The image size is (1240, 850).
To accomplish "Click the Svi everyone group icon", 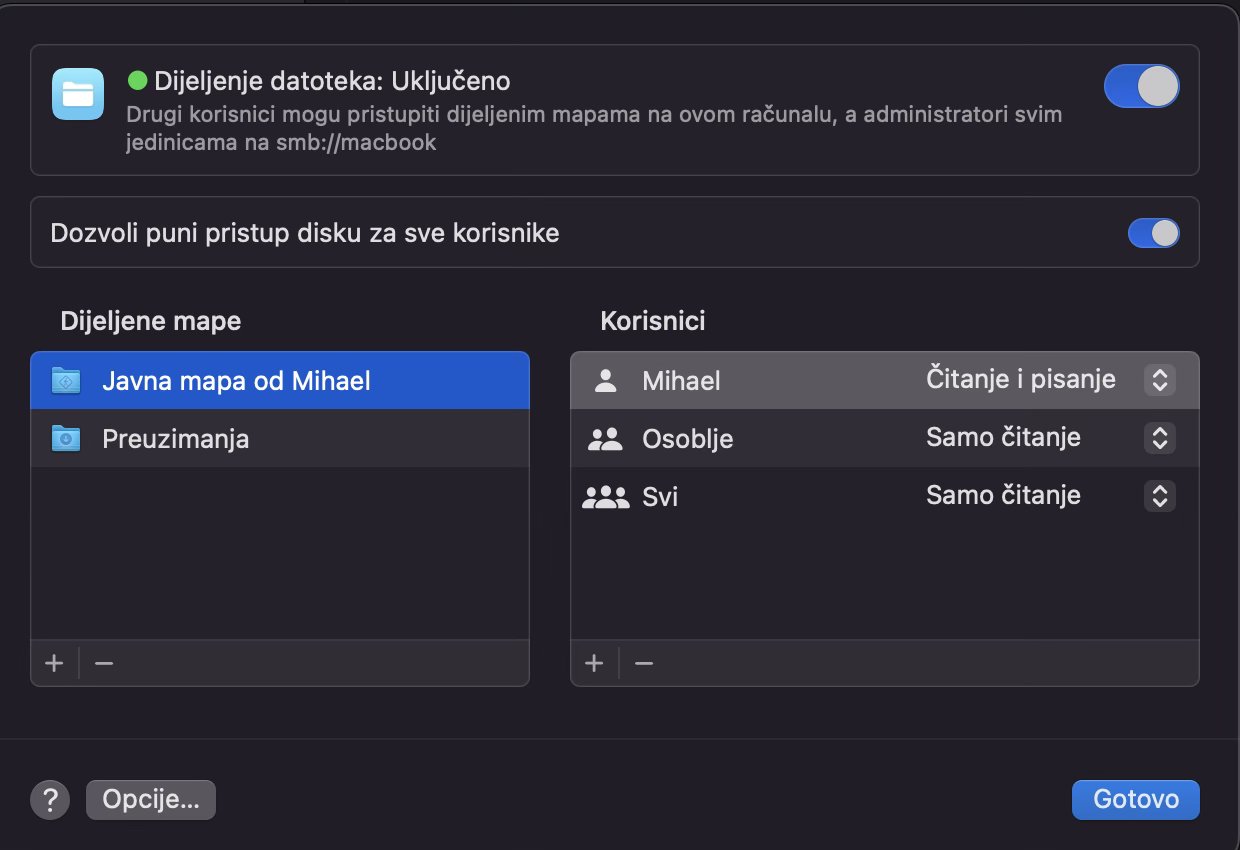I will click(605, 496).
